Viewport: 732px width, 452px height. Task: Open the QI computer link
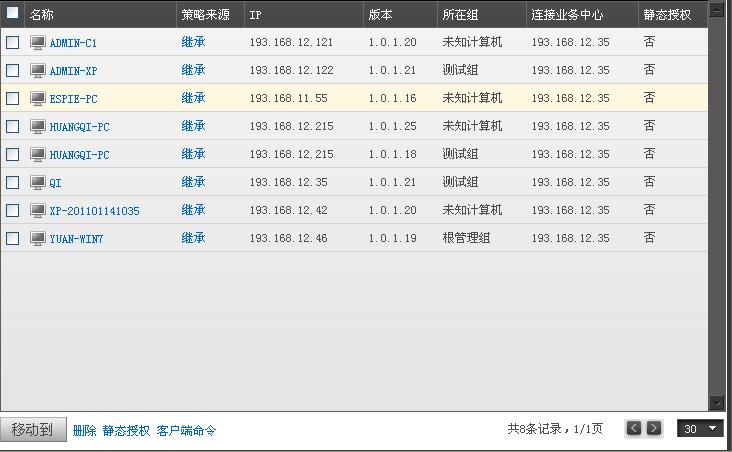(x=55, y=183)
